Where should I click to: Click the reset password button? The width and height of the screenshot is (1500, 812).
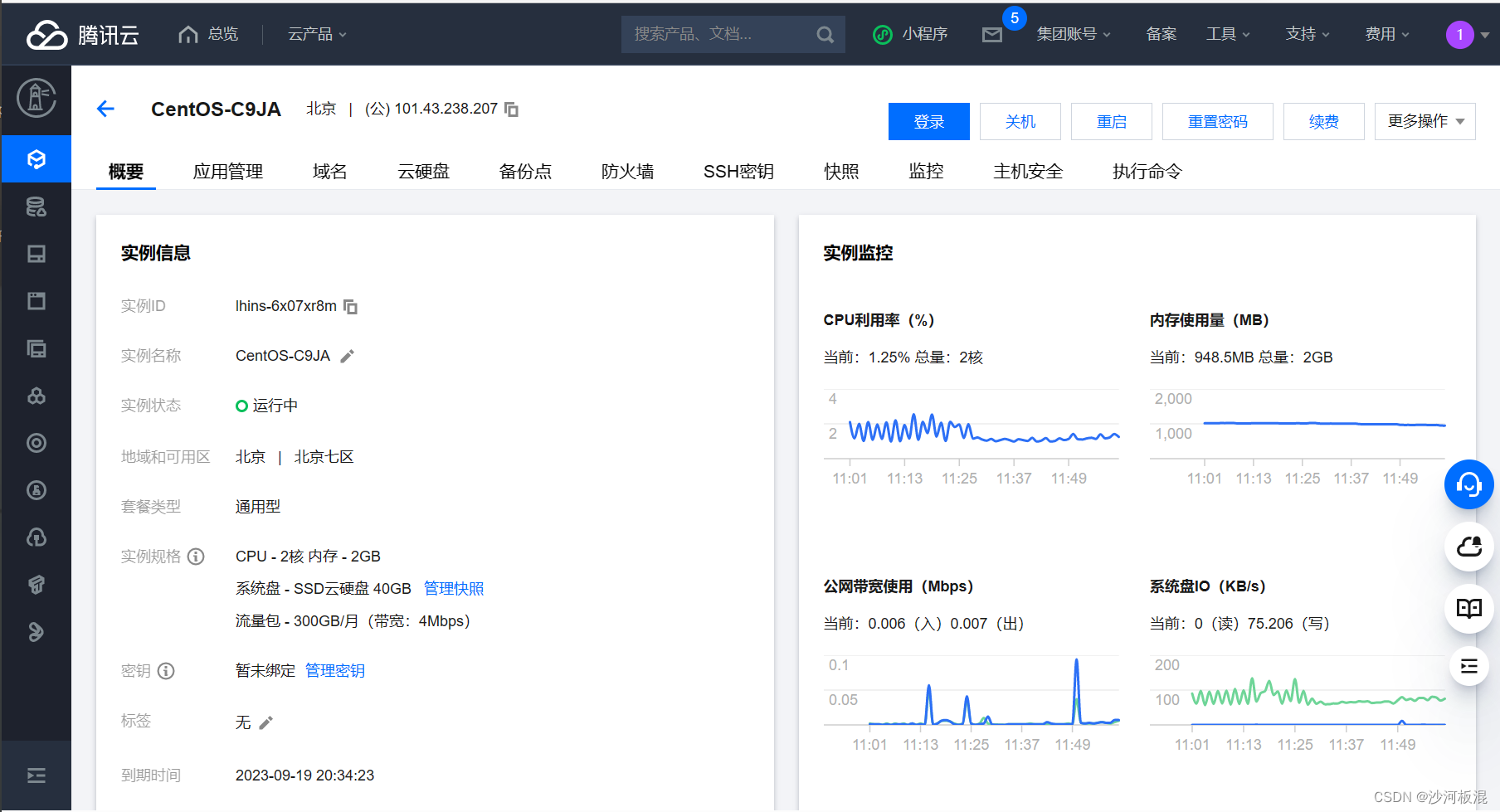pos(1218,121)
